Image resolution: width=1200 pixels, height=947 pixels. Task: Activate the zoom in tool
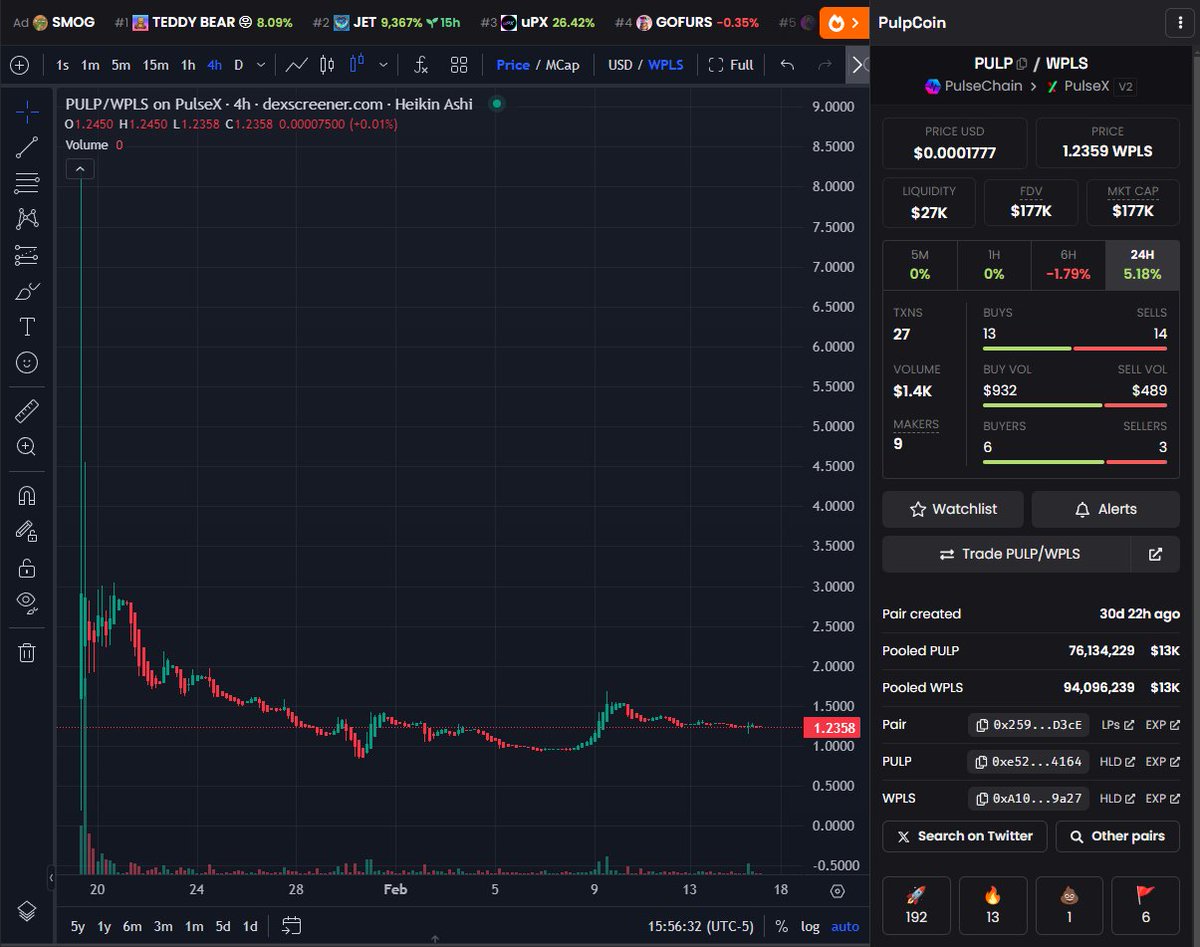click(x=27, y=447)
